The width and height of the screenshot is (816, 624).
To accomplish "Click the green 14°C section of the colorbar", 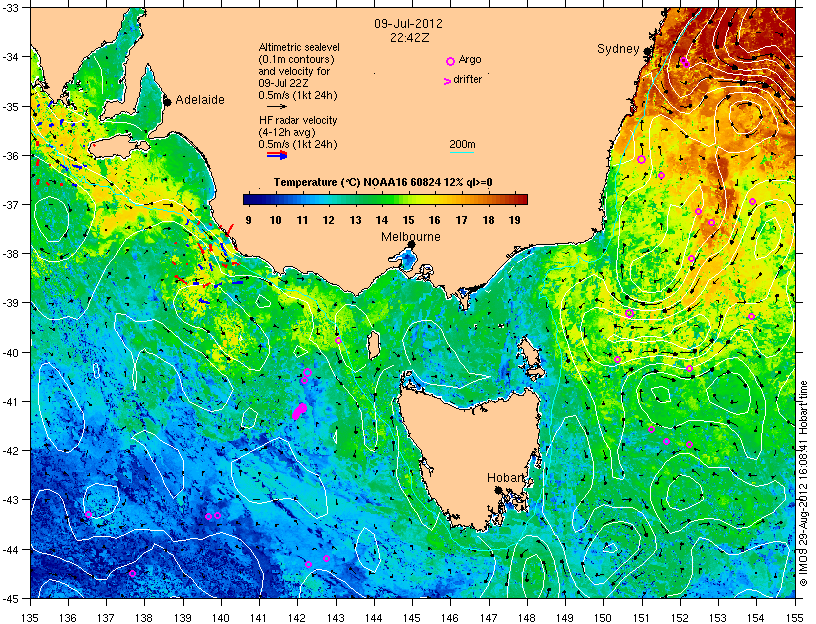I will point(382,199).
